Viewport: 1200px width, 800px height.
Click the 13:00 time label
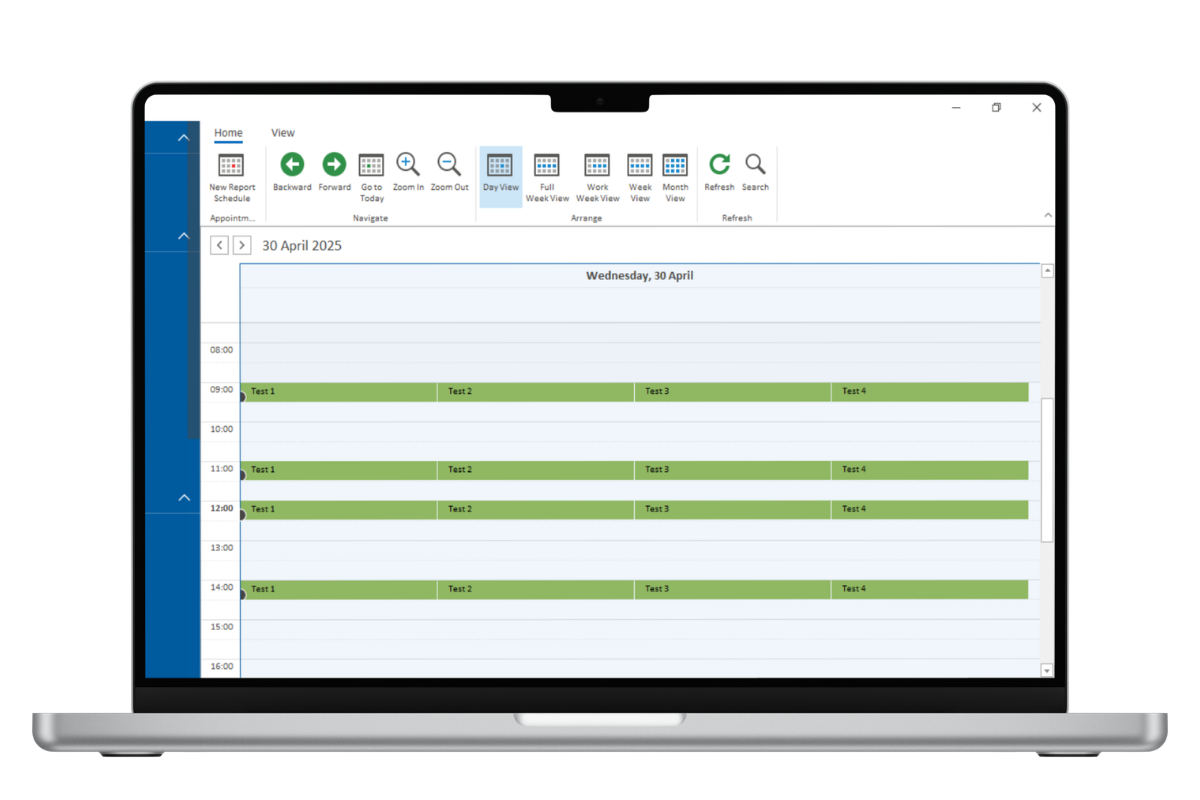click(x=221, y=548)
